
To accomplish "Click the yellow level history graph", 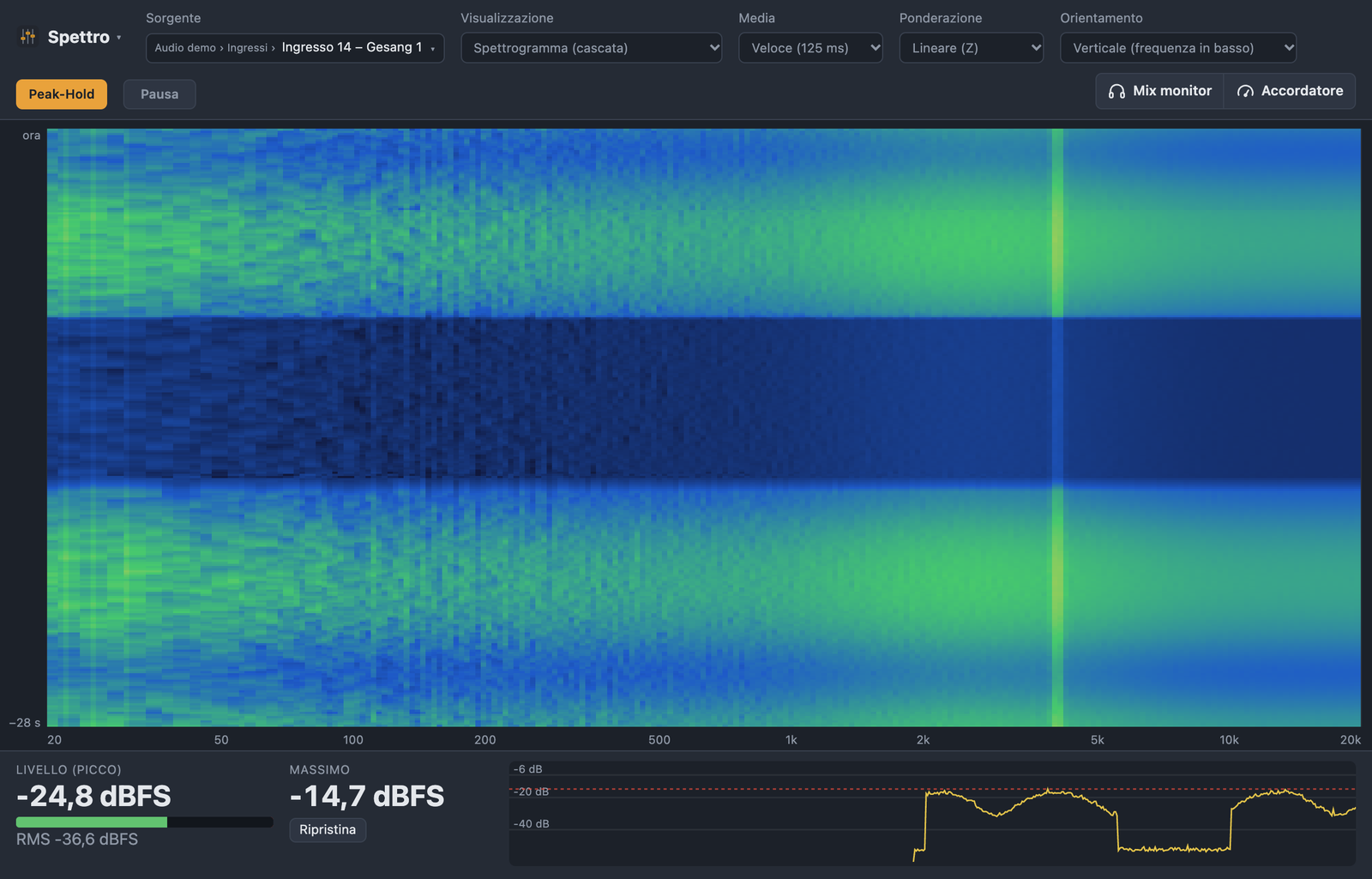I will tap(932, 813).
